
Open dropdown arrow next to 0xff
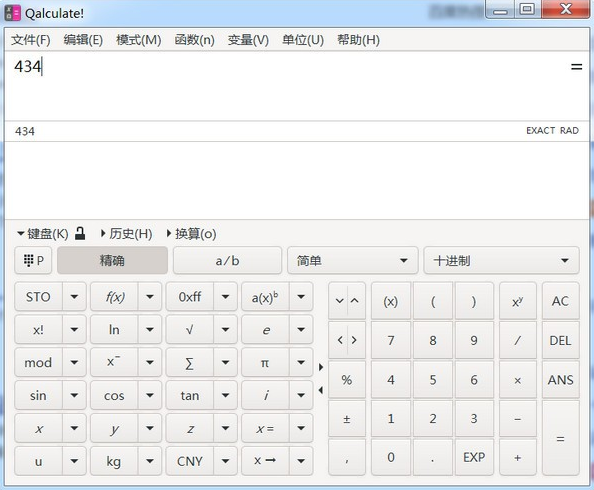pyautogui.click(x=225, y=297)
